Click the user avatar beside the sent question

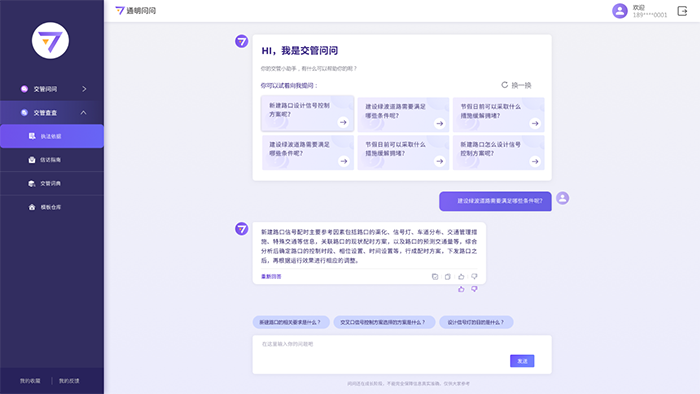click(562, 198)
